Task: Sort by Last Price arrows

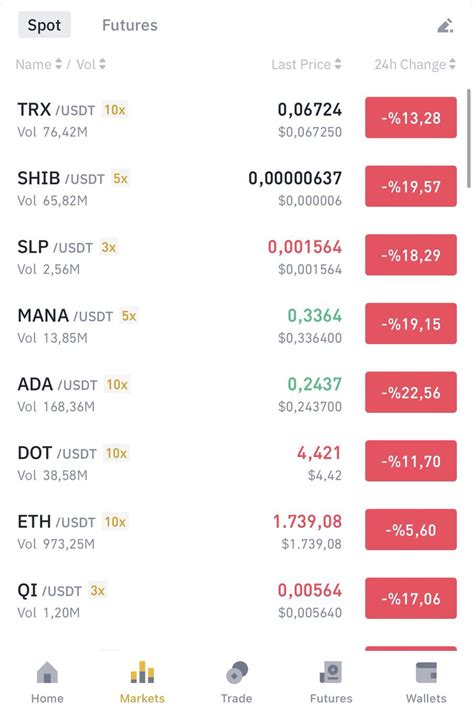Action: click(338, 64)
